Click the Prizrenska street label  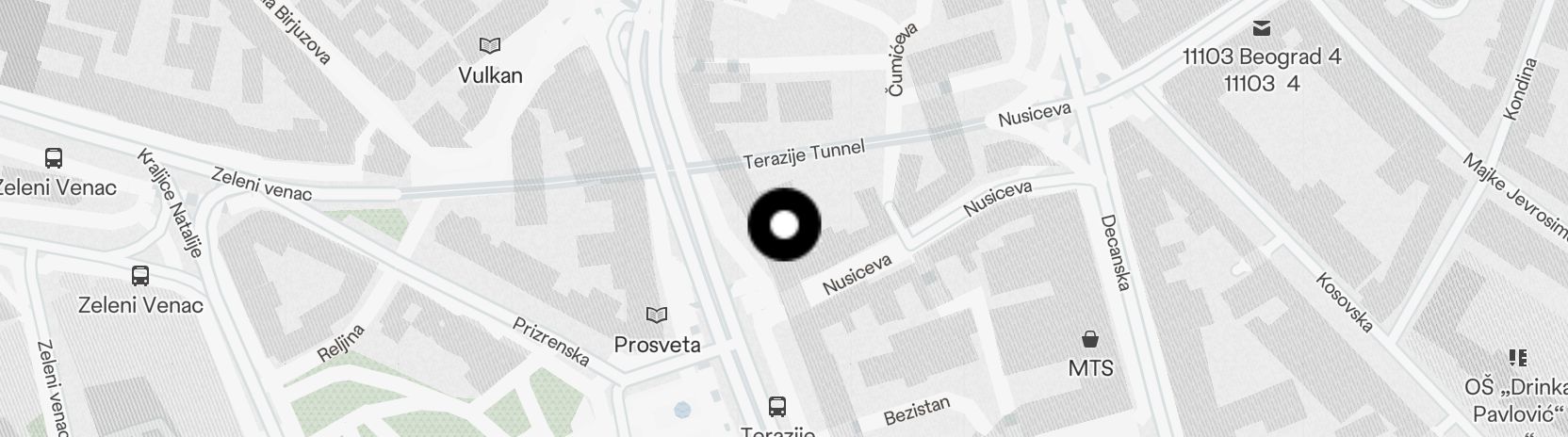[x=551, y=342]
